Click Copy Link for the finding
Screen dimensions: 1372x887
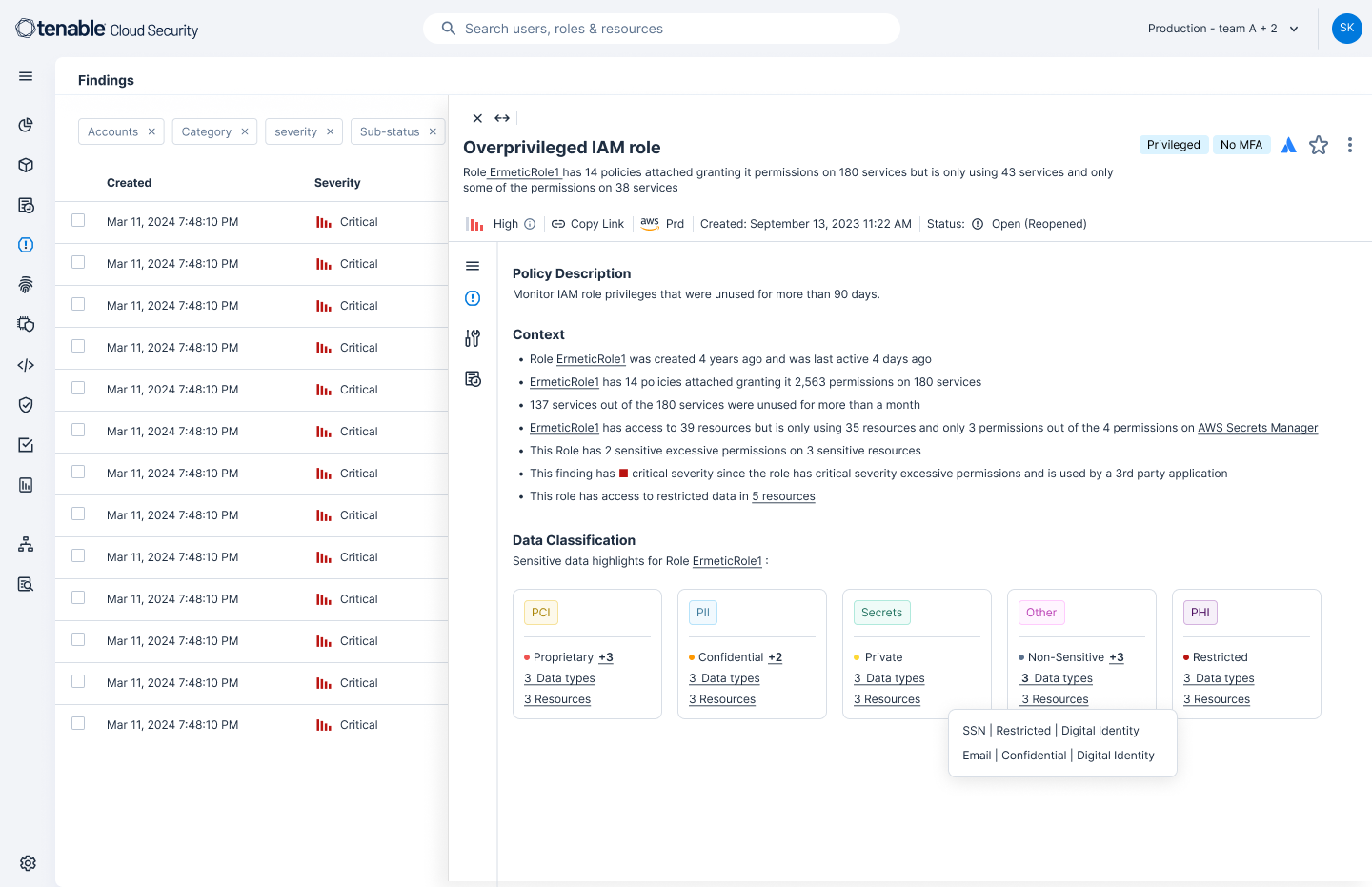pos(588,224)
